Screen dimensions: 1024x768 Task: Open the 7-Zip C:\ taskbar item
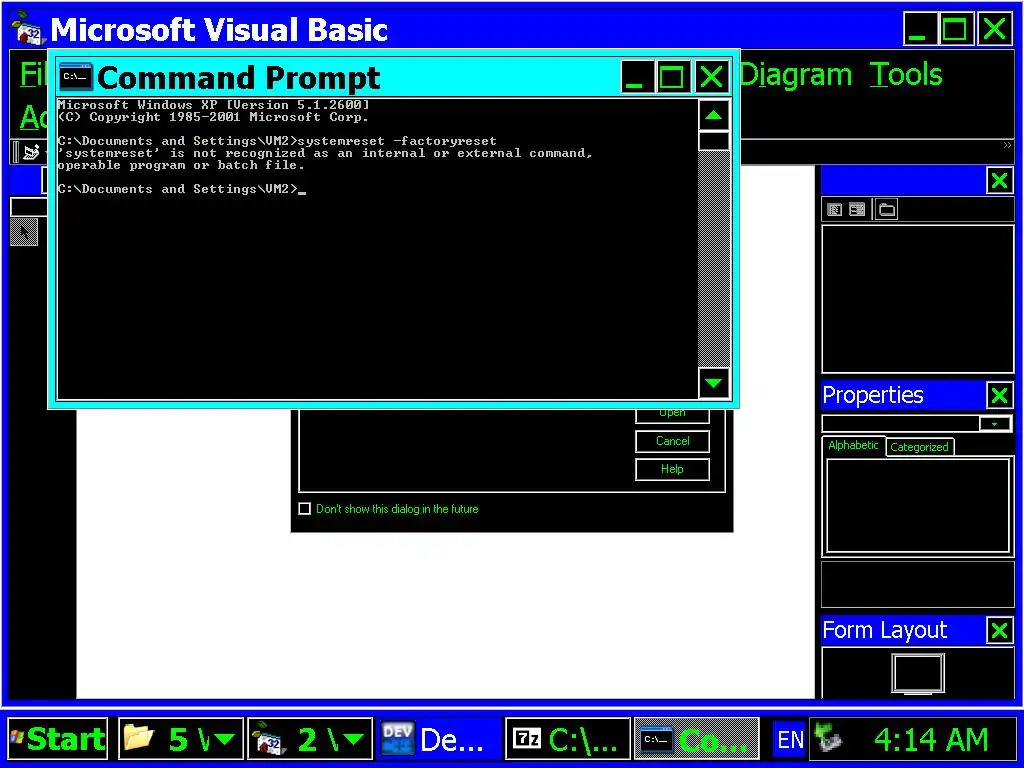(568, 739)
